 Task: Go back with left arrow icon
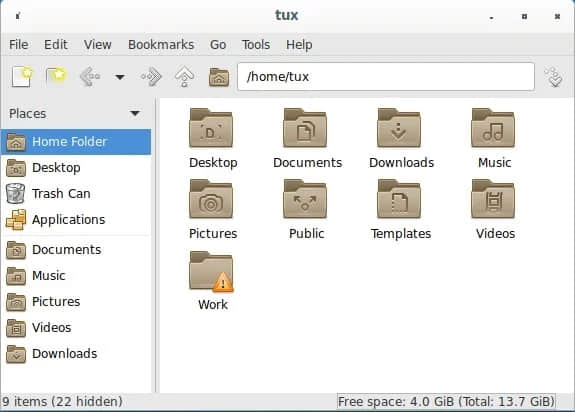[x=90, y=77]
